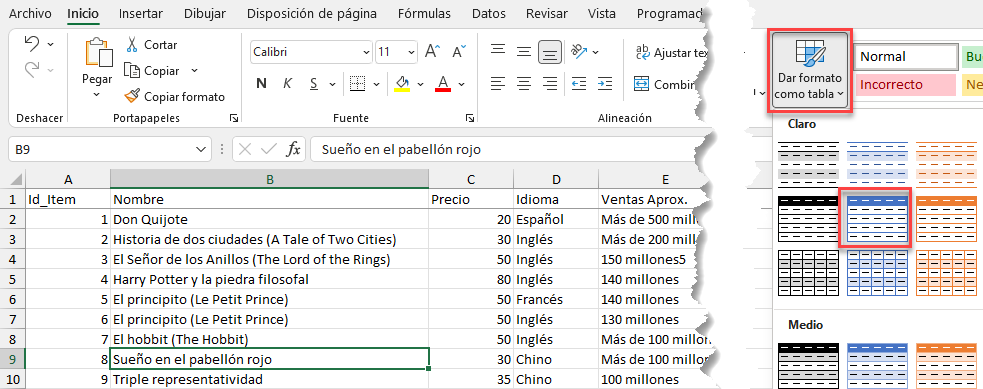Screen dimensions: 983x389
Task: Apply the Incorrecto cell style
Action: 905,85
